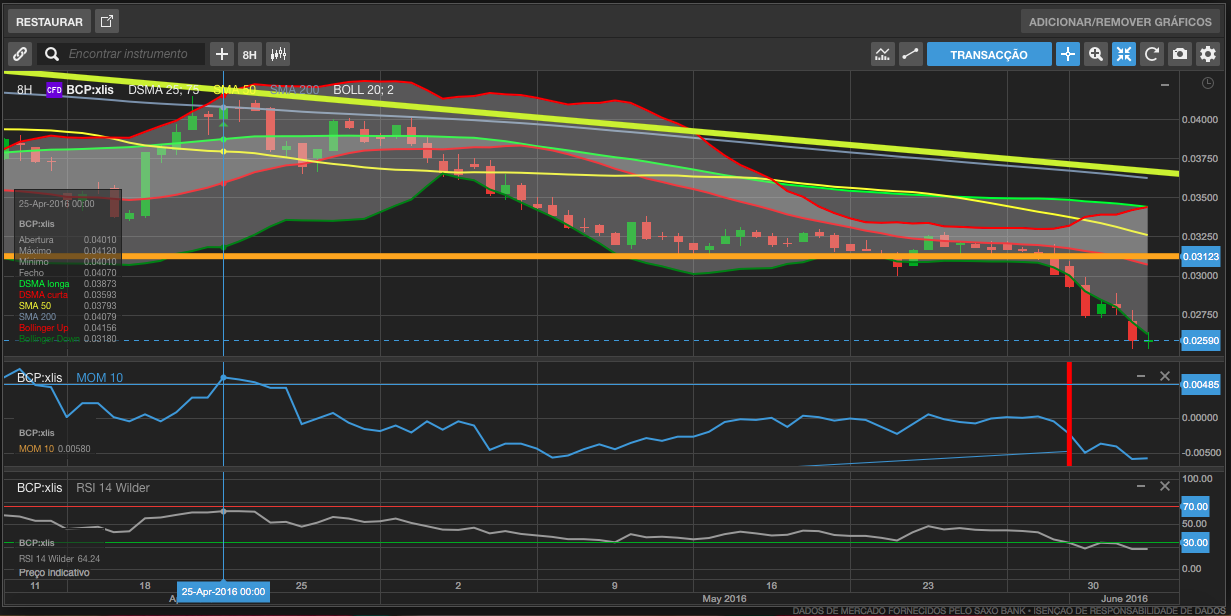Image resolution: width=1231 pixels, height=616 pixels.
Task: Take a chart snapshot with camera icon
Action: (1180, 54)
